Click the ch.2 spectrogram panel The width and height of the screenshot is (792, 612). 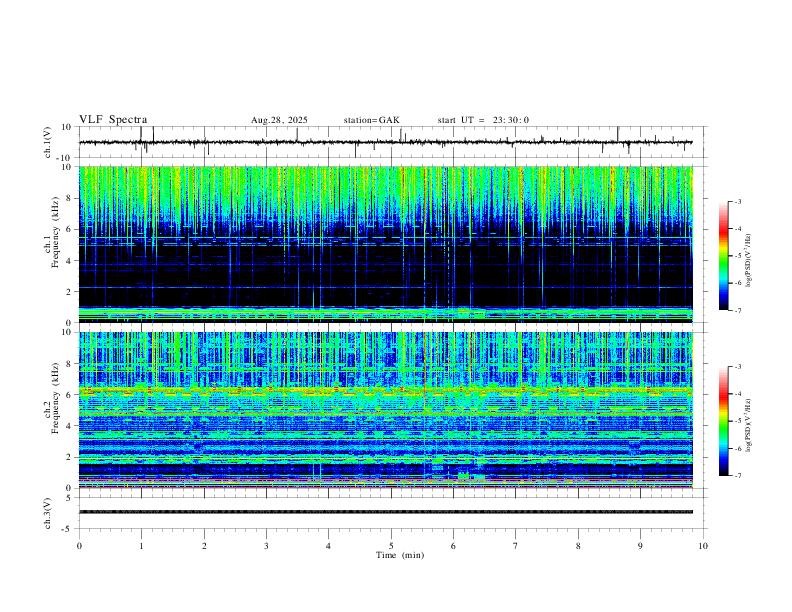click(x=385, y=410)
